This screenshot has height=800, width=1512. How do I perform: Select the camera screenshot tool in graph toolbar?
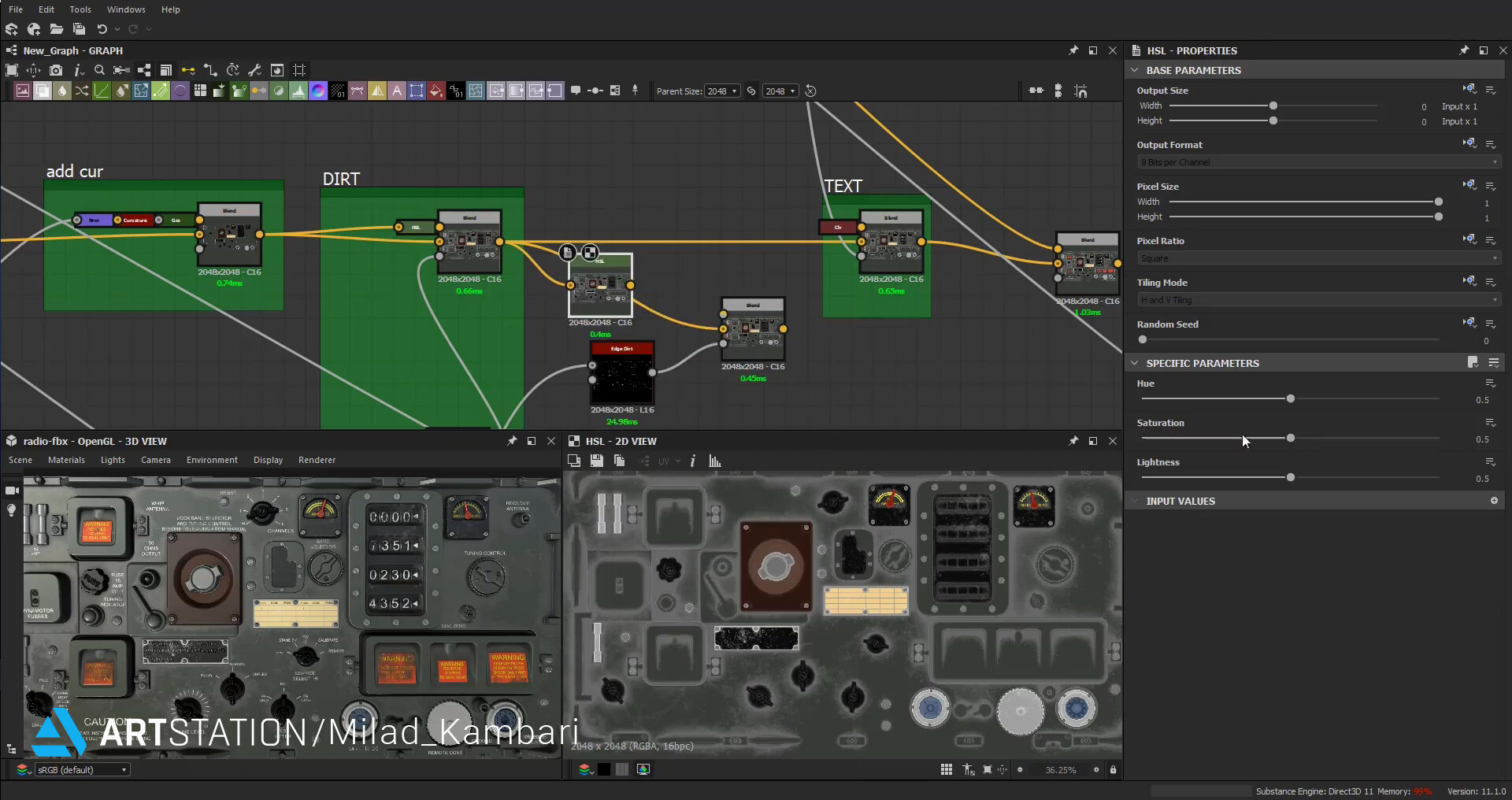(56, 71)
